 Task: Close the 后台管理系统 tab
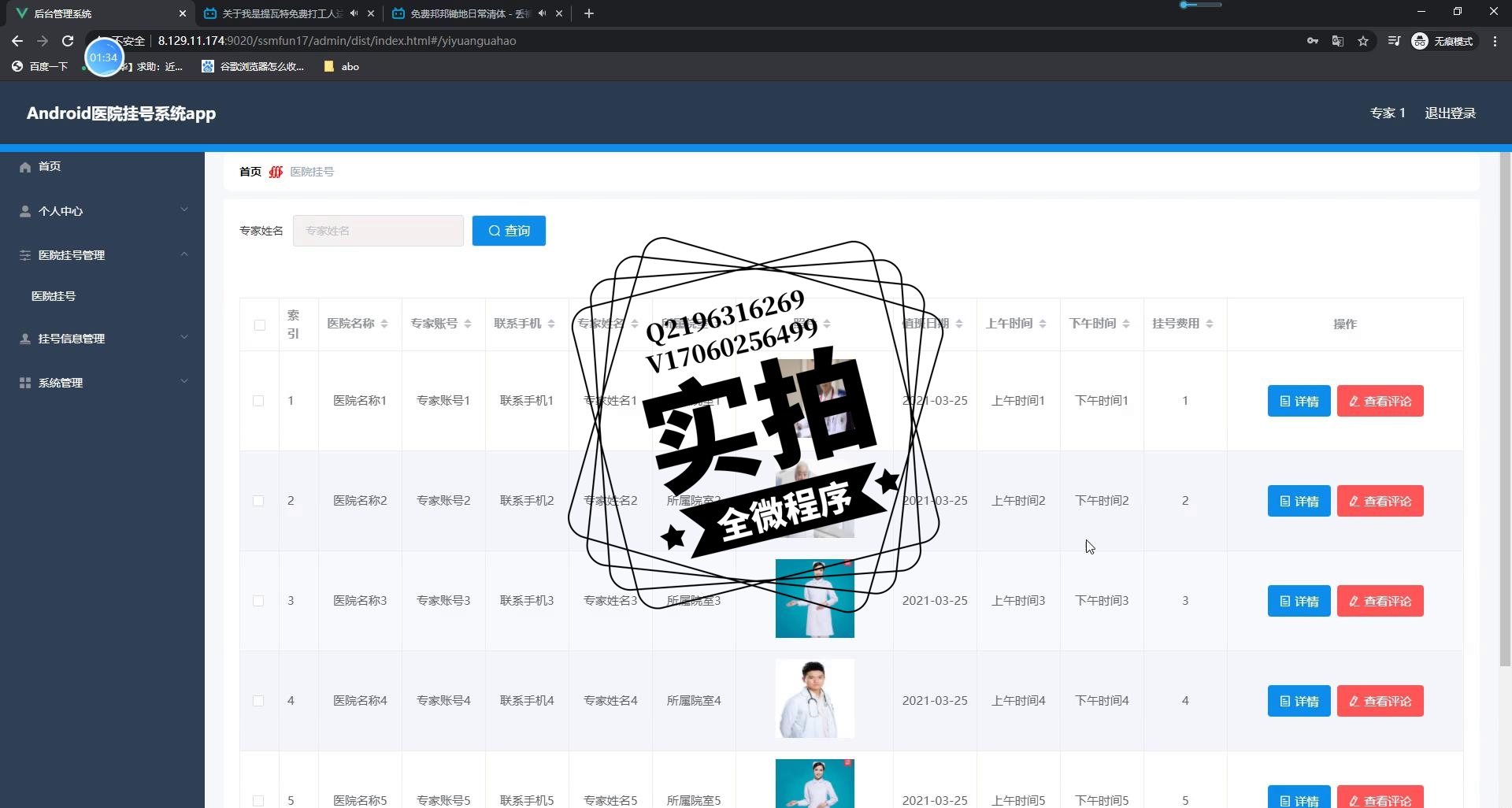pyautogui.click(x=182, y=13)
